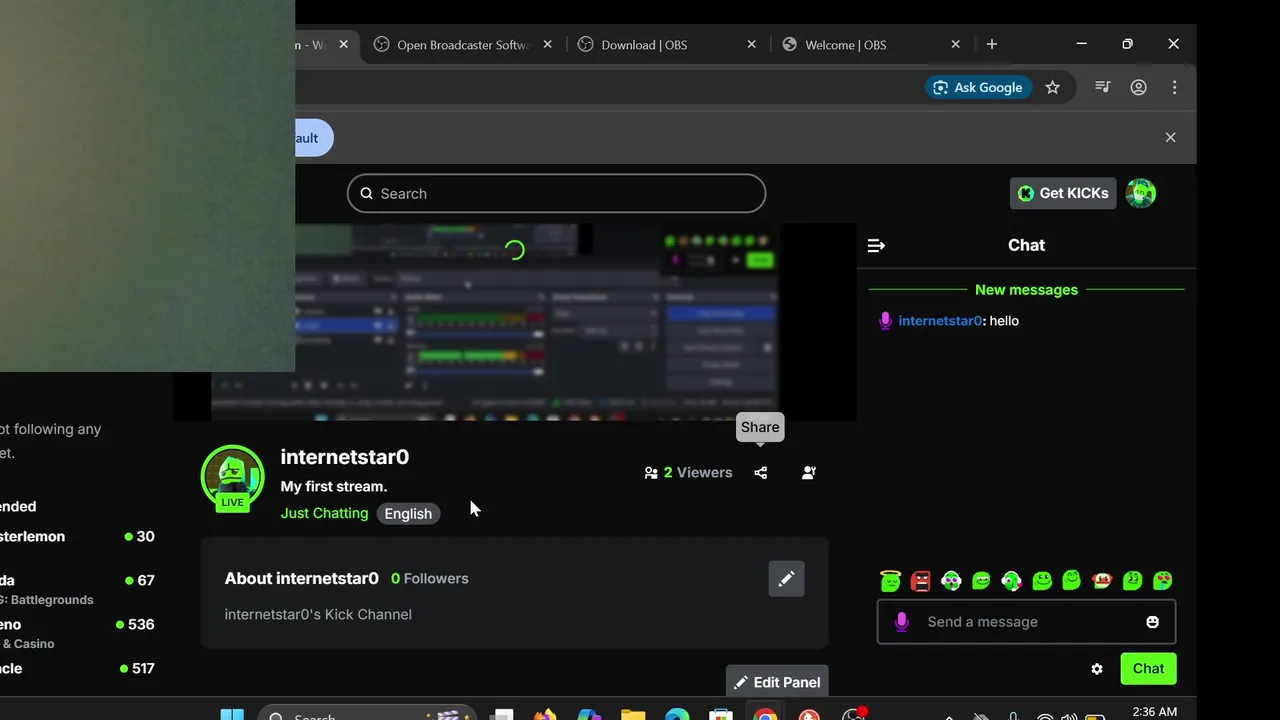Send the angel halo emote
Screen dimensions: 1280x720
890,580
